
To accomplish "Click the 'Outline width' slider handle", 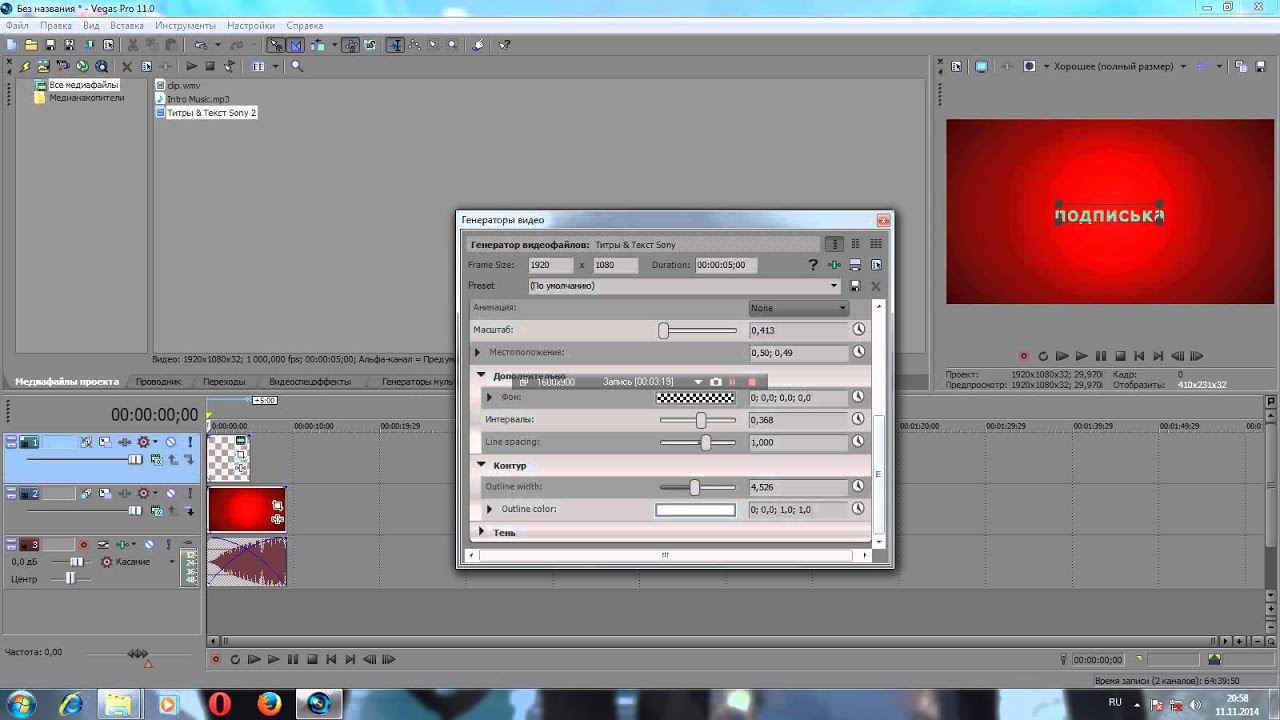I will [694, 487].
